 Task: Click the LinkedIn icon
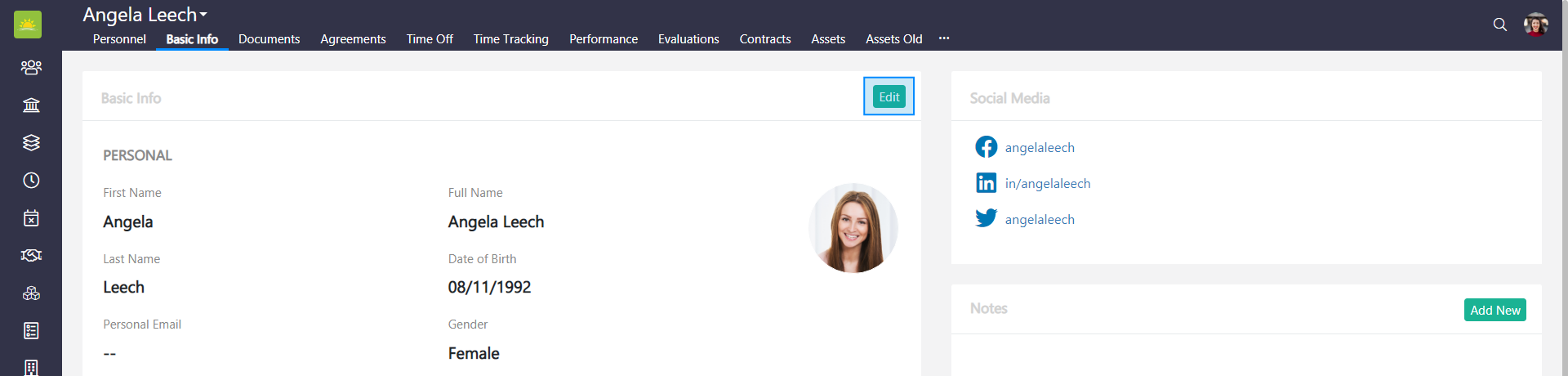(986, 182)
